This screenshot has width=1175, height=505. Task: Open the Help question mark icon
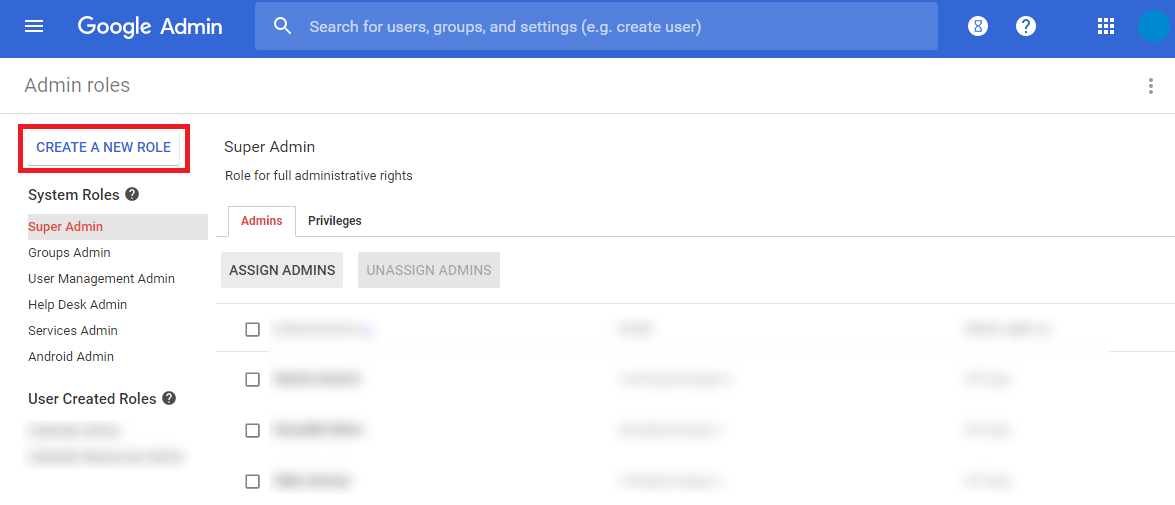coord(1026,26)
